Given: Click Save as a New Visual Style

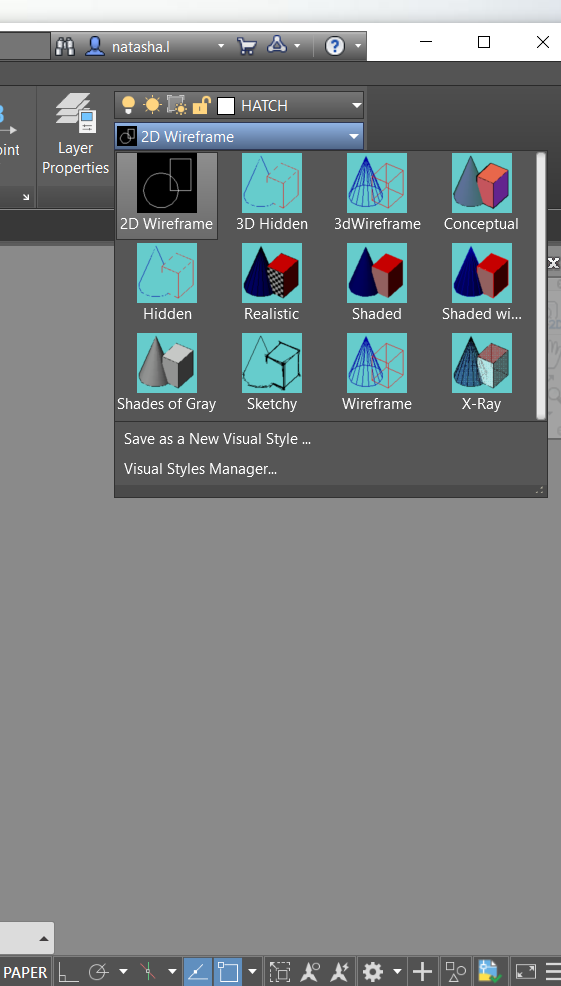Looking at the screenshot, I should point(217,439).
